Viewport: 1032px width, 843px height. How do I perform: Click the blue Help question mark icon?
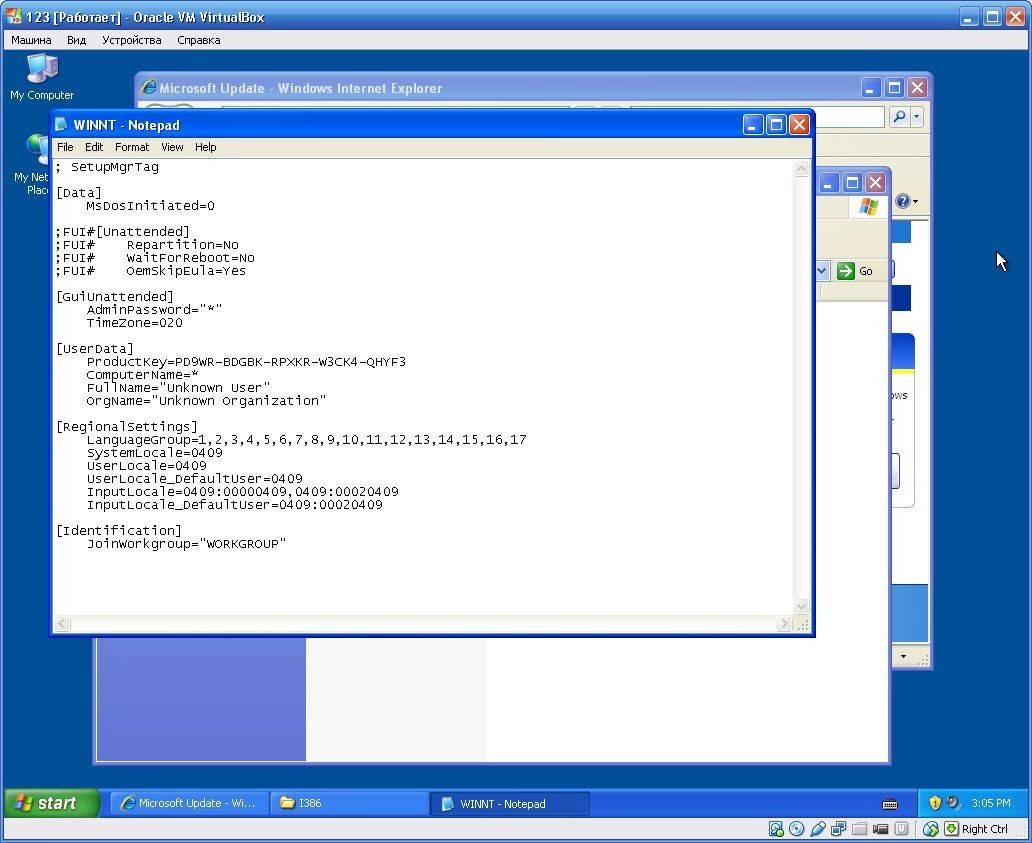point(903,201)
